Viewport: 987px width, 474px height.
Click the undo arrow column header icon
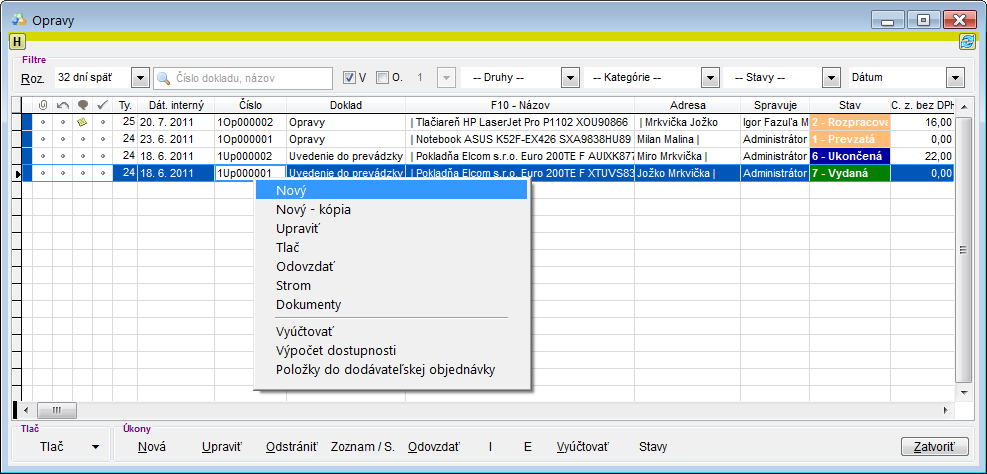point(62,105)
